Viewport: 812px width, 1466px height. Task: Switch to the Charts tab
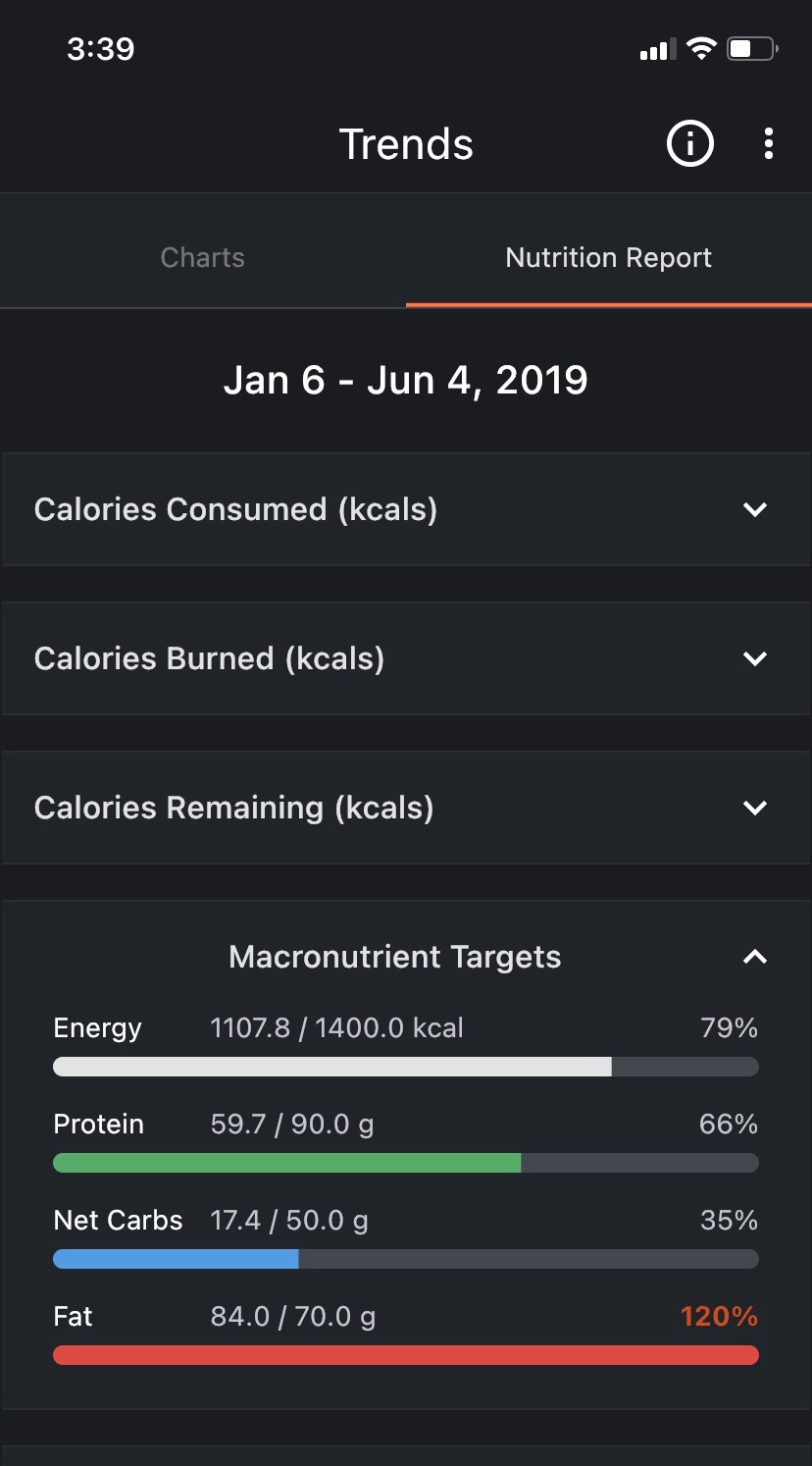[203, 258]
